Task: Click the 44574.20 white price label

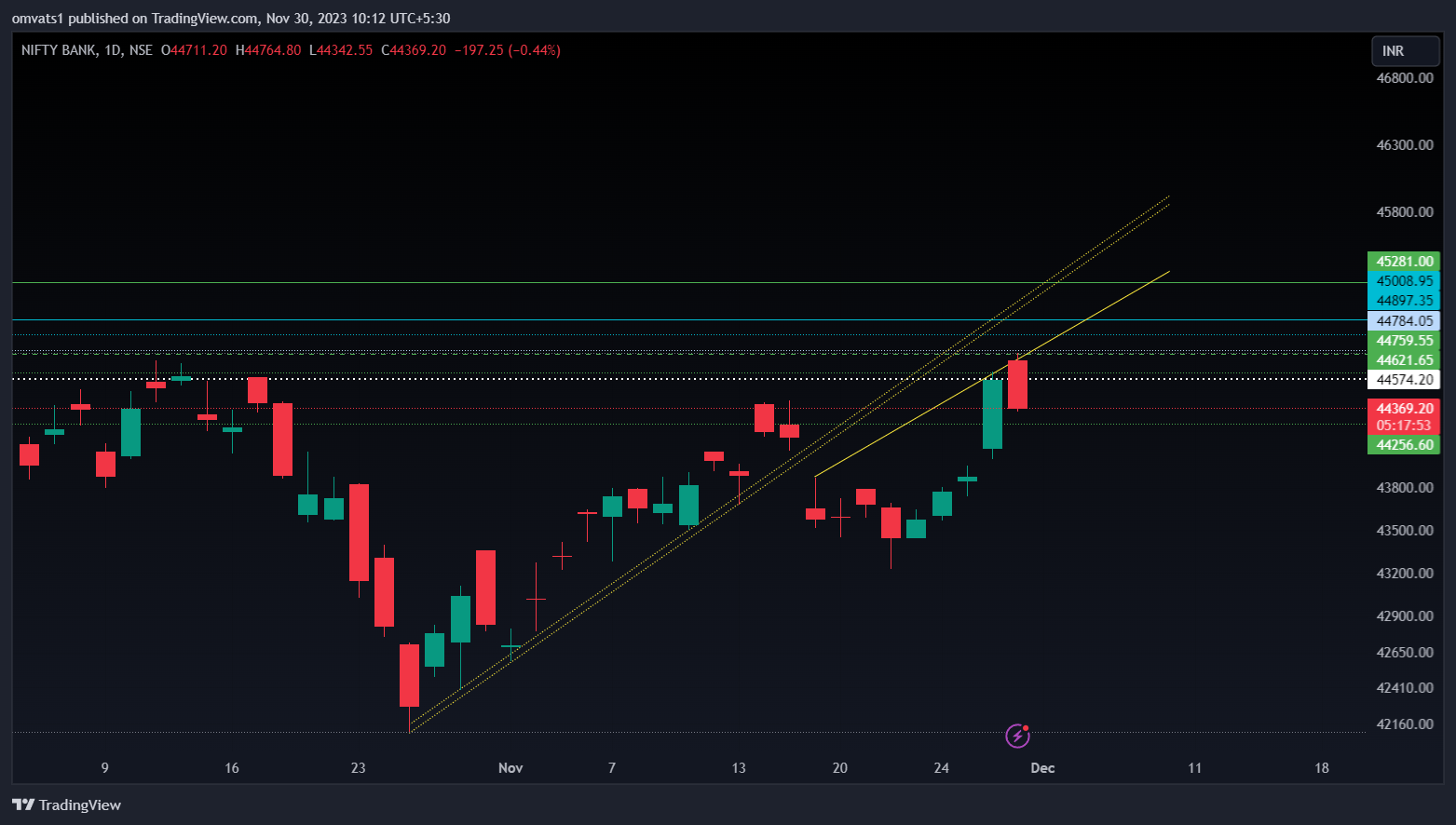Action: click(x=1404, y=380)
